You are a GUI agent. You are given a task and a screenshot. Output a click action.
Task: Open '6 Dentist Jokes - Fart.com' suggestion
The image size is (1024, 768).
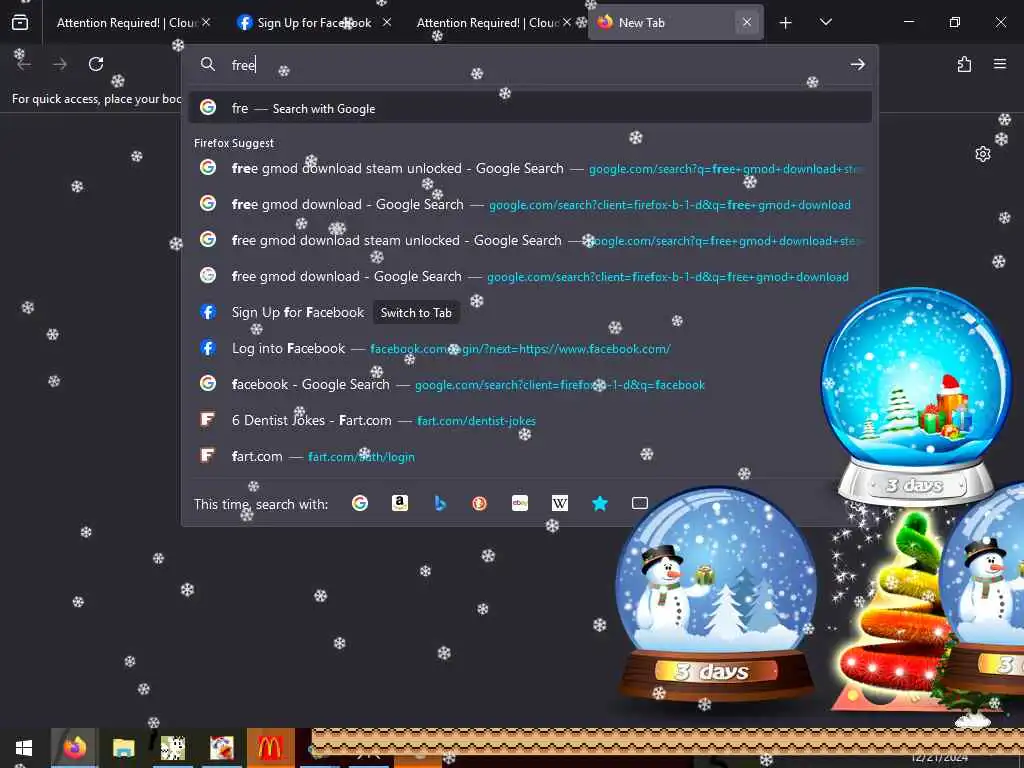coord(530,420)
